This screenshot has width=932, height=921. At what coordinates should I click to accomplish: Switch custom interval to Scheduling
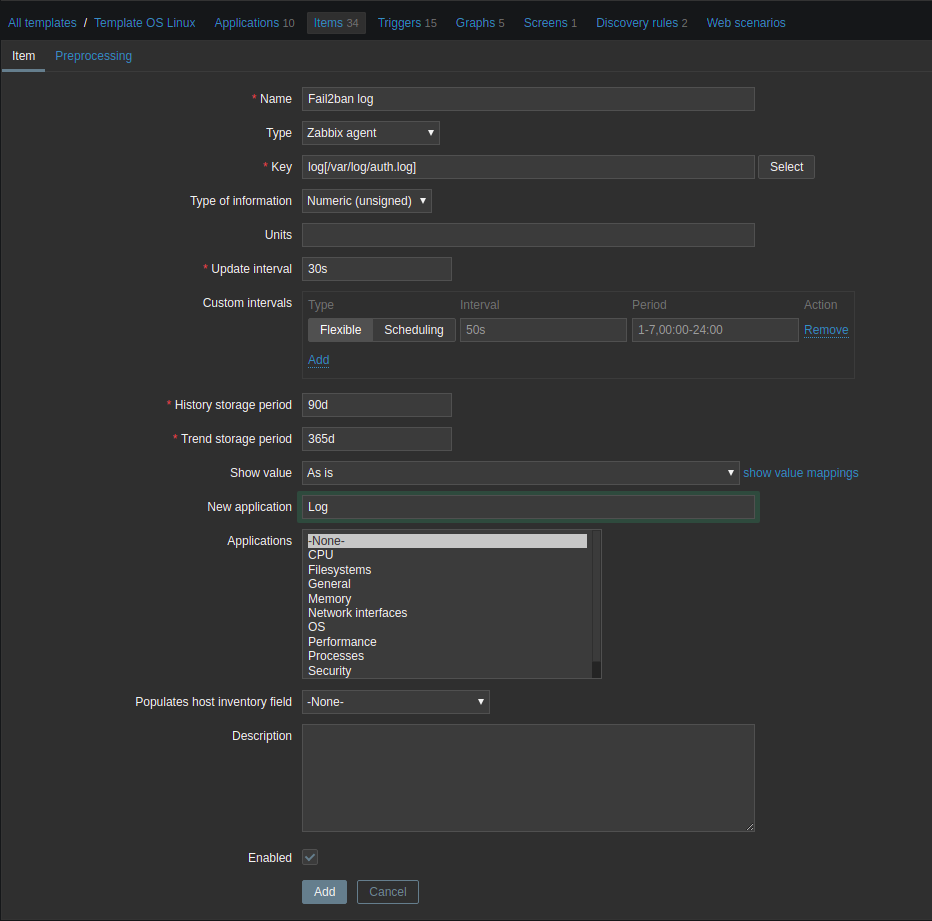414,330
